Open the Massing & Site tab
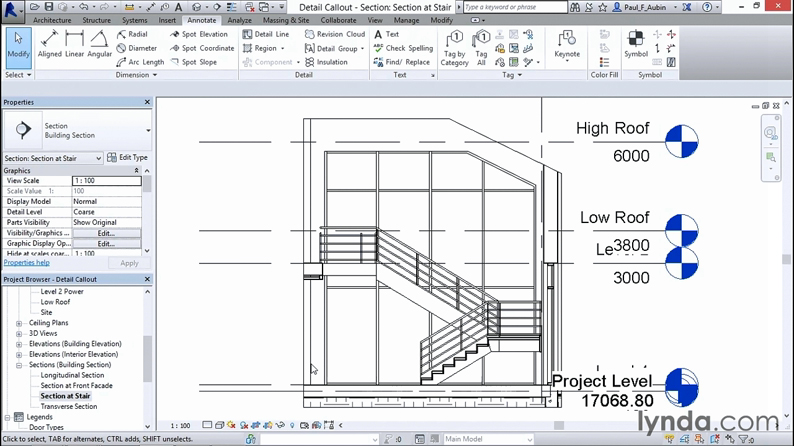This screenshot has height=446, width=794. 286,20
